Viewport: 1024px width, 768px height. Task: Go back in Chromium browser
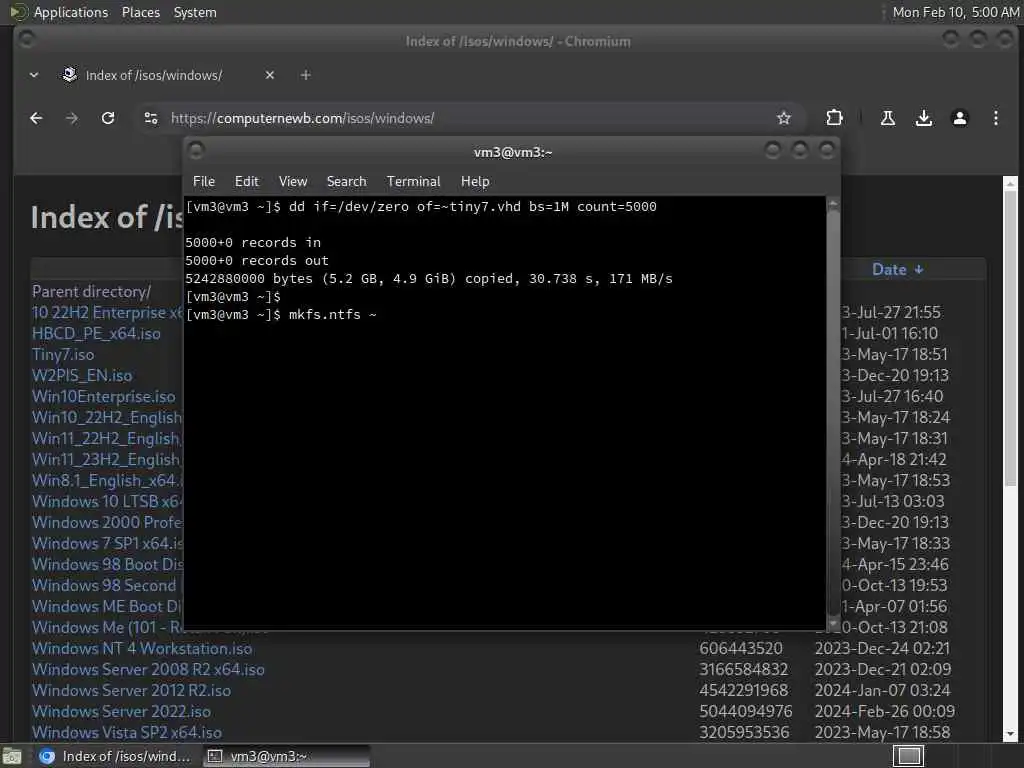pyautogui.click(x=36, y=118)
